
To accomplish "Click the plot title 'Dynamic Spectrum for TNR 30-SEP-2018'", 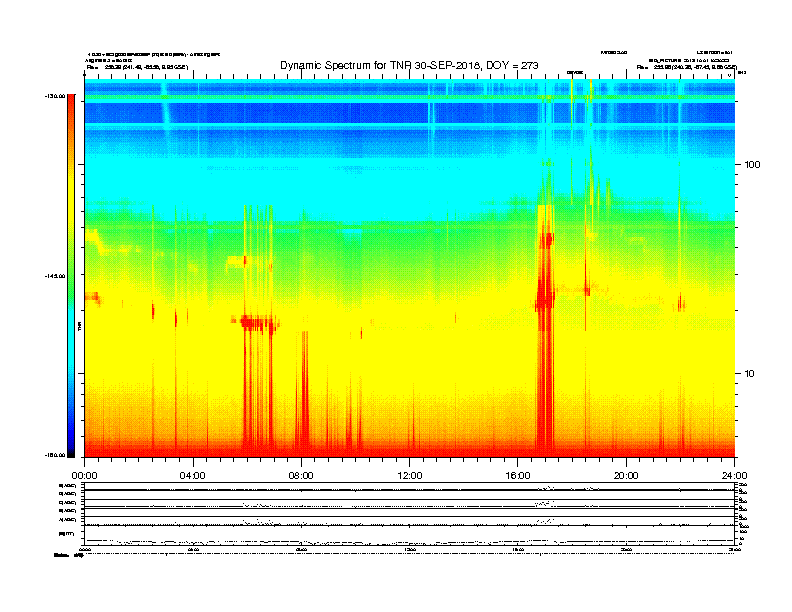I will pos(409,66).
